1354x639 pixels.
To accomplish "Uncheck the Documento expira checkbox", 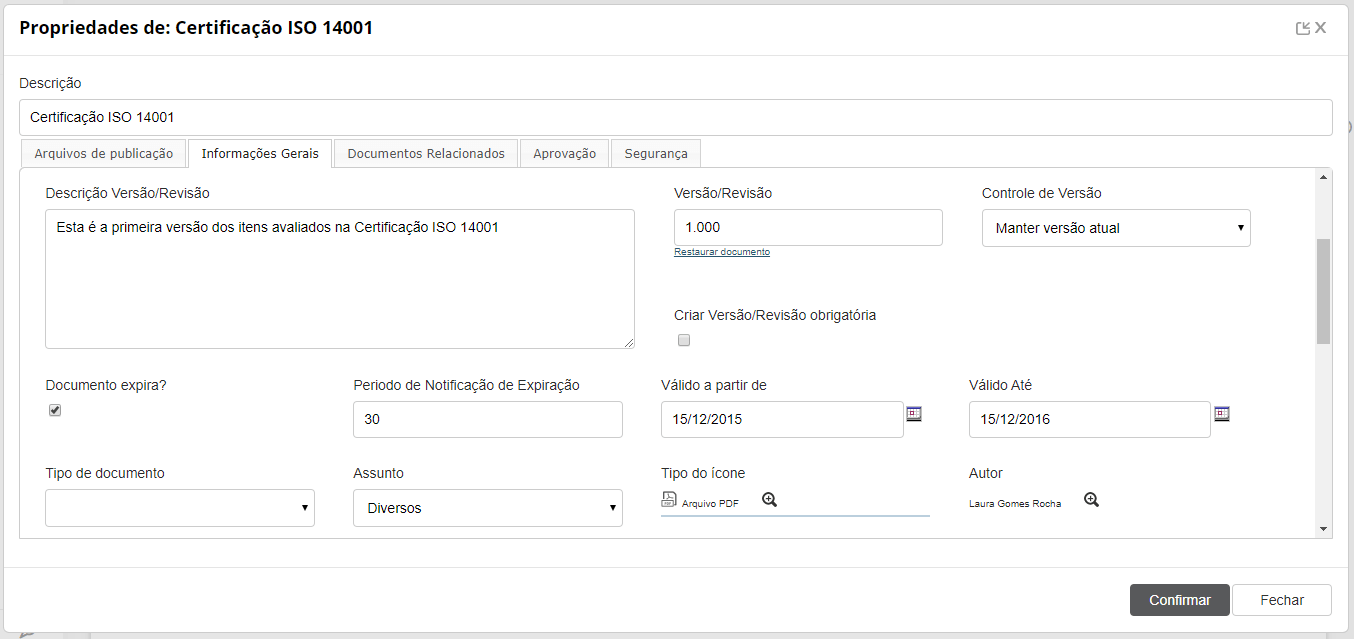I will click(x=55, y=410).
